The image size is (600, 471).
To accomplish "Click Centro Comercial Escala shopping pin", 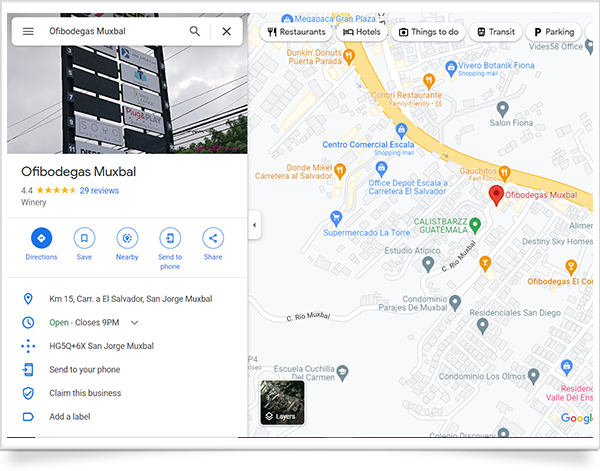I will (x=401, y=131).
